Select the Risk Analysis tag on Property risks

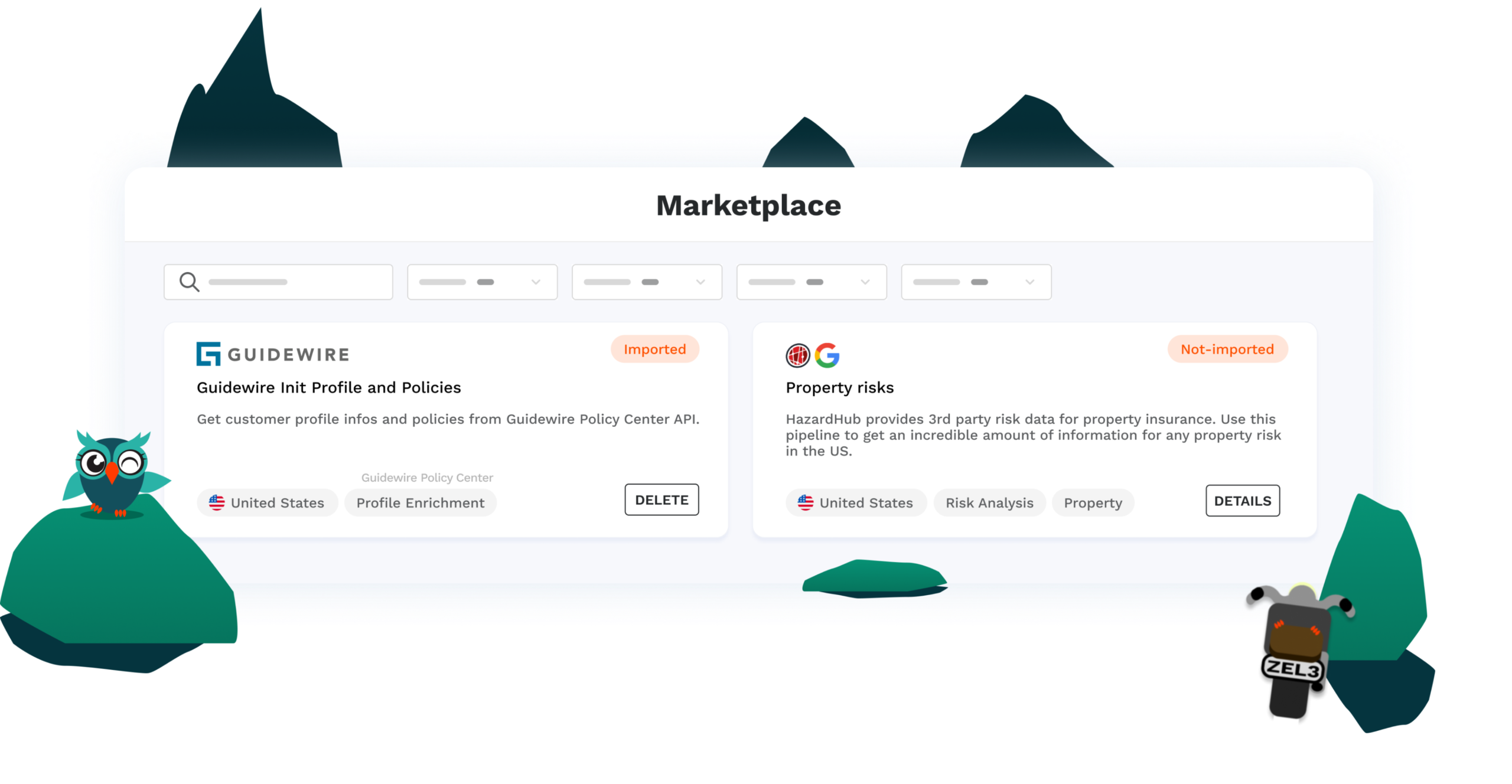[990, 502]
